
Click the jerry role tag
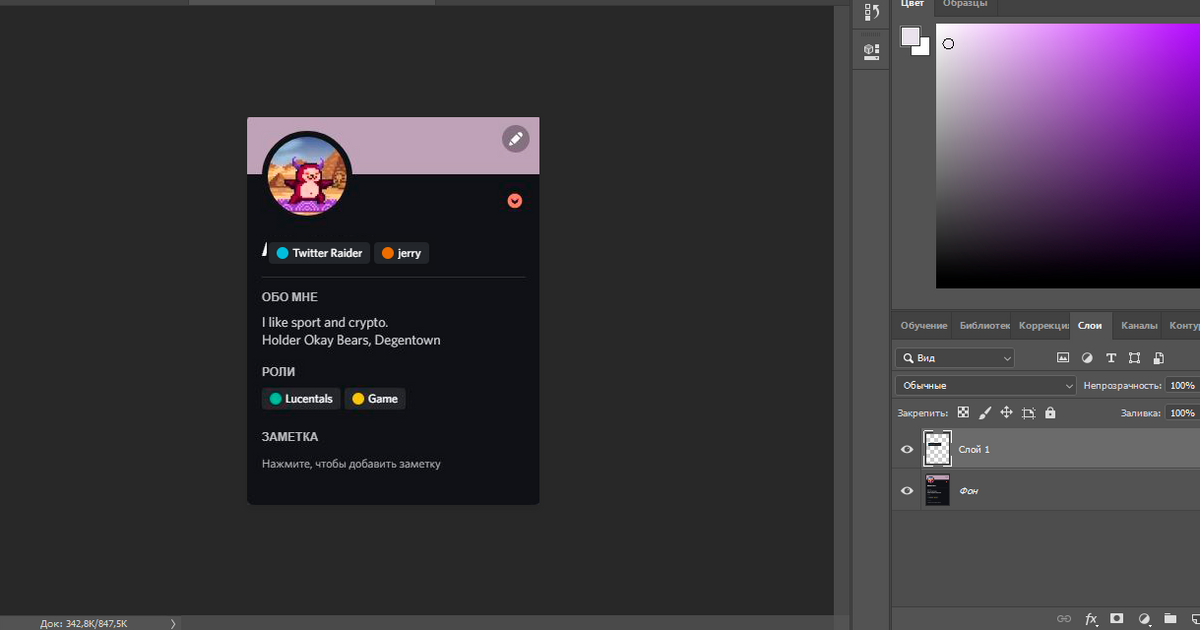401,253
